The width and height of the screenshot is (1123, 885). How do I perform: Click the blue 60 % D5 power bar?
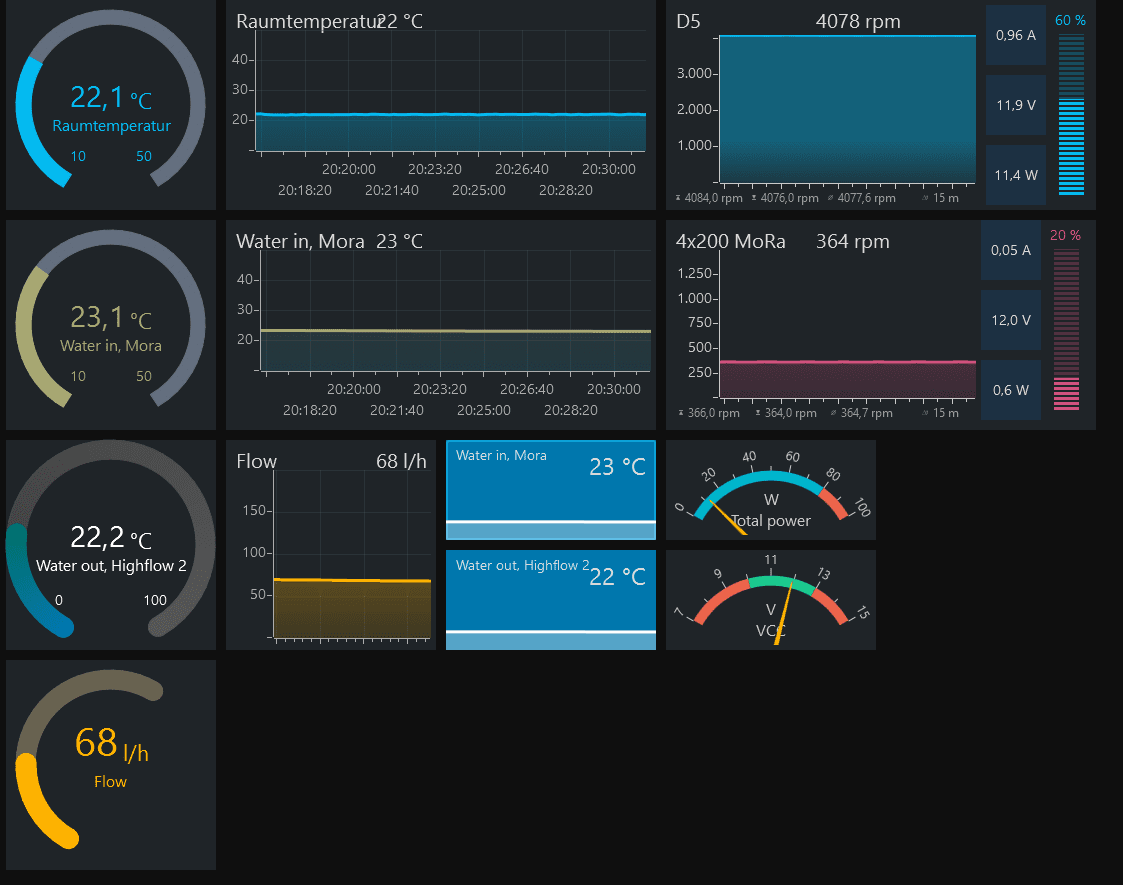pos(1071,115)
